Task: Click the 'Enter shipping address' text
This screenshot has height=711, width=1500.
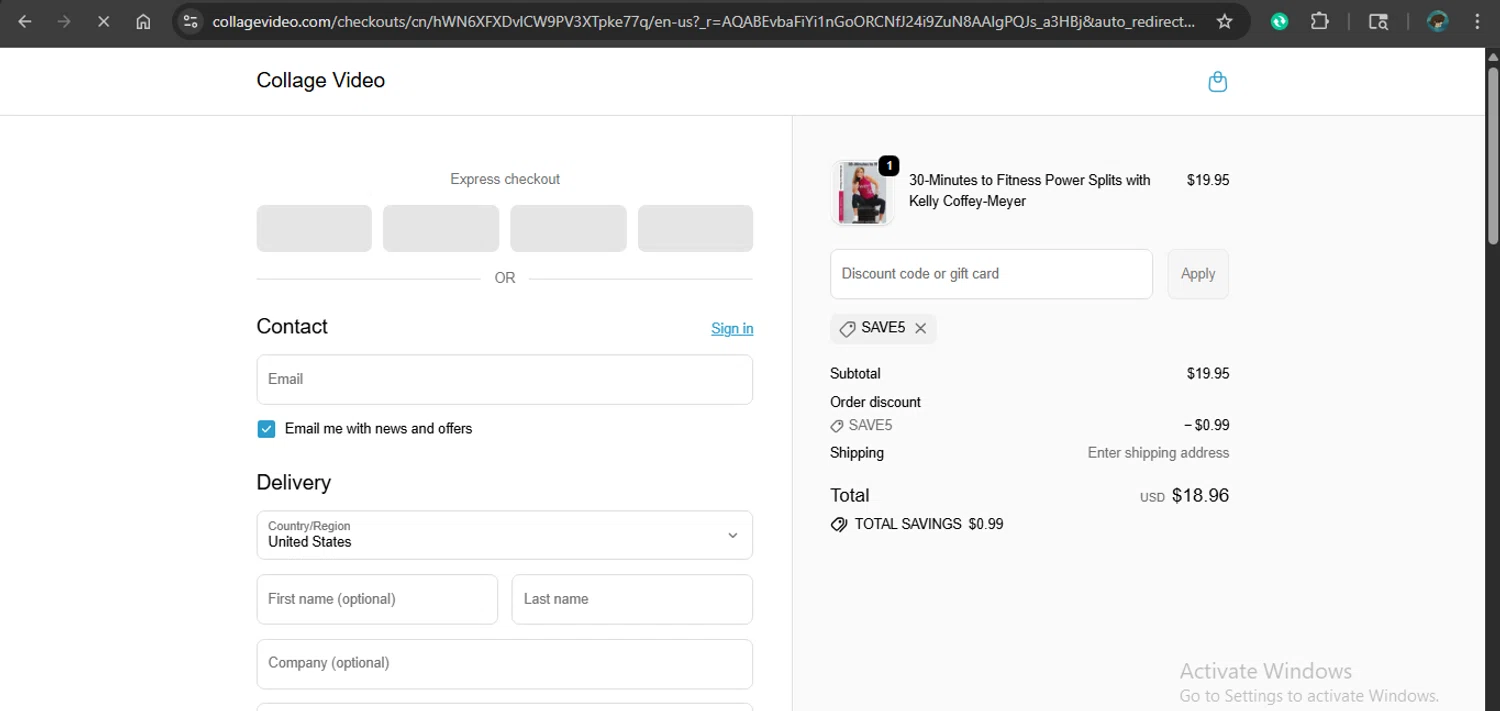Action: [x=1158, y=453]
